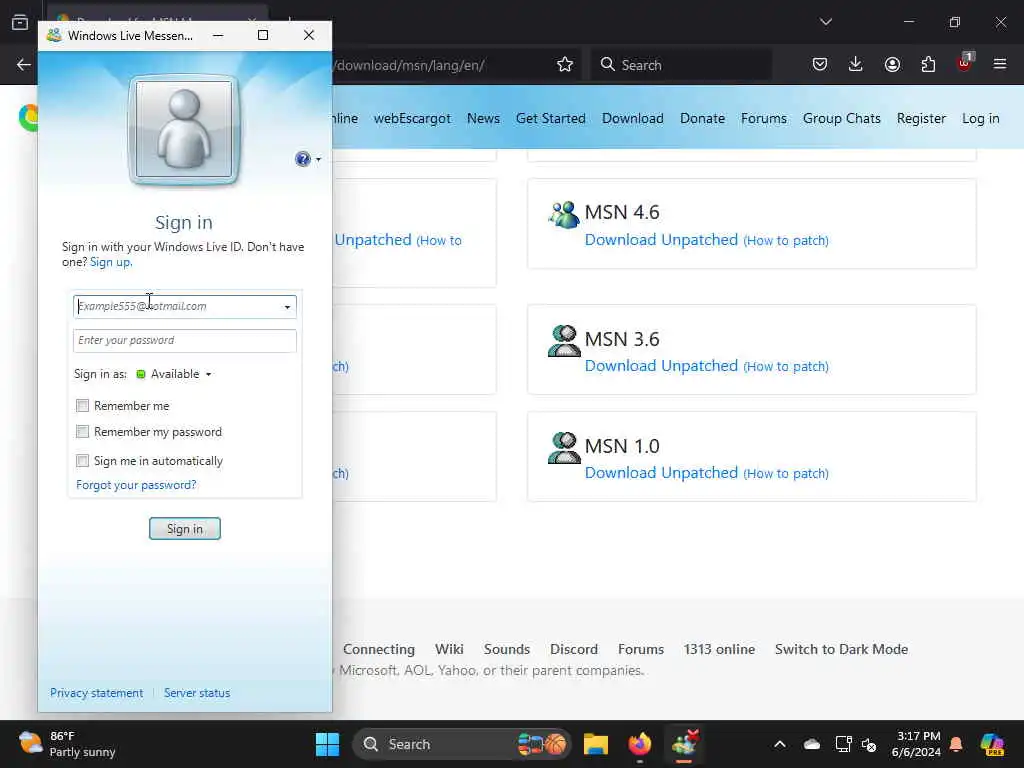Open the Server status link

click(x=197, y=693)
